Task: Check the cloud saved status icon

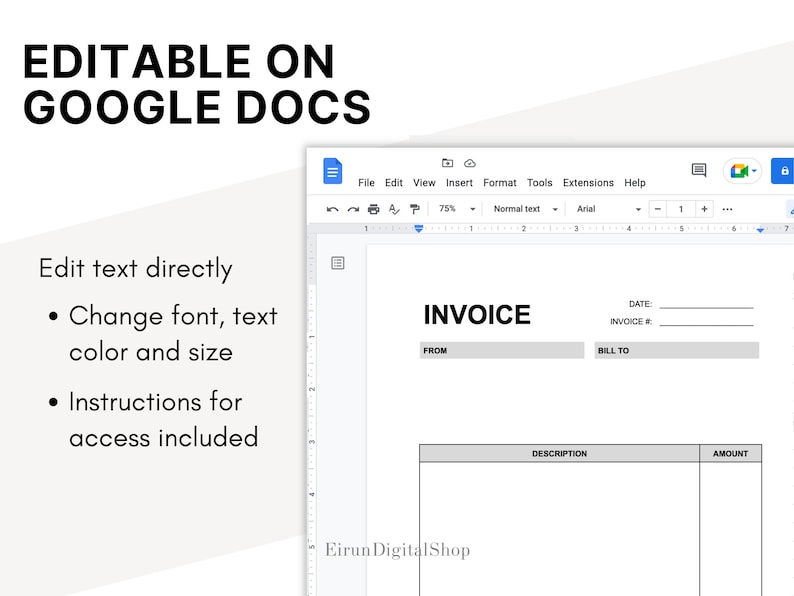Action: pyautogui.click(x=470, y=163)
